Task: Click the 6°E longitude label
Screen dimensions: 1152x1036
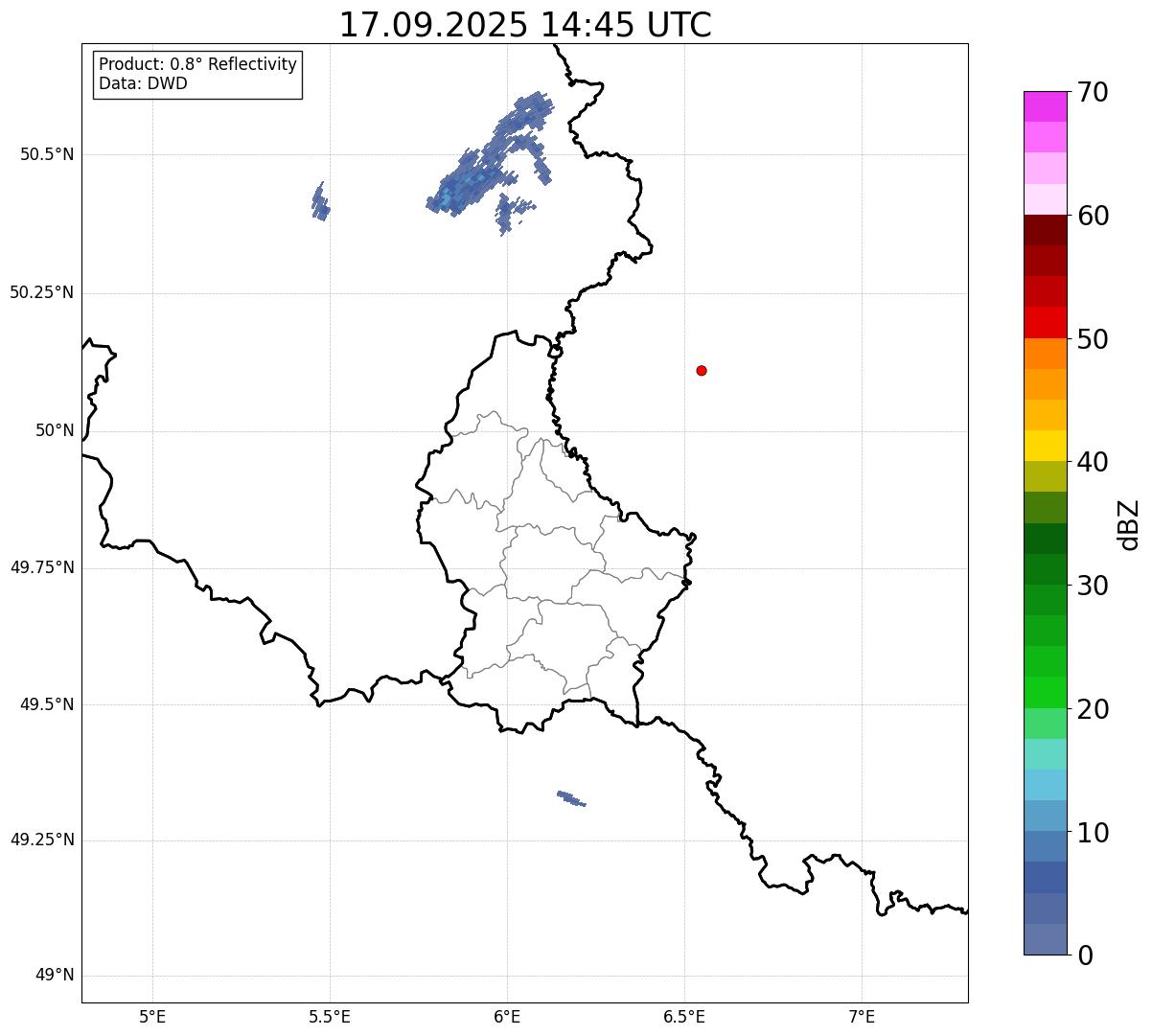Action: tap(507, 1016)
